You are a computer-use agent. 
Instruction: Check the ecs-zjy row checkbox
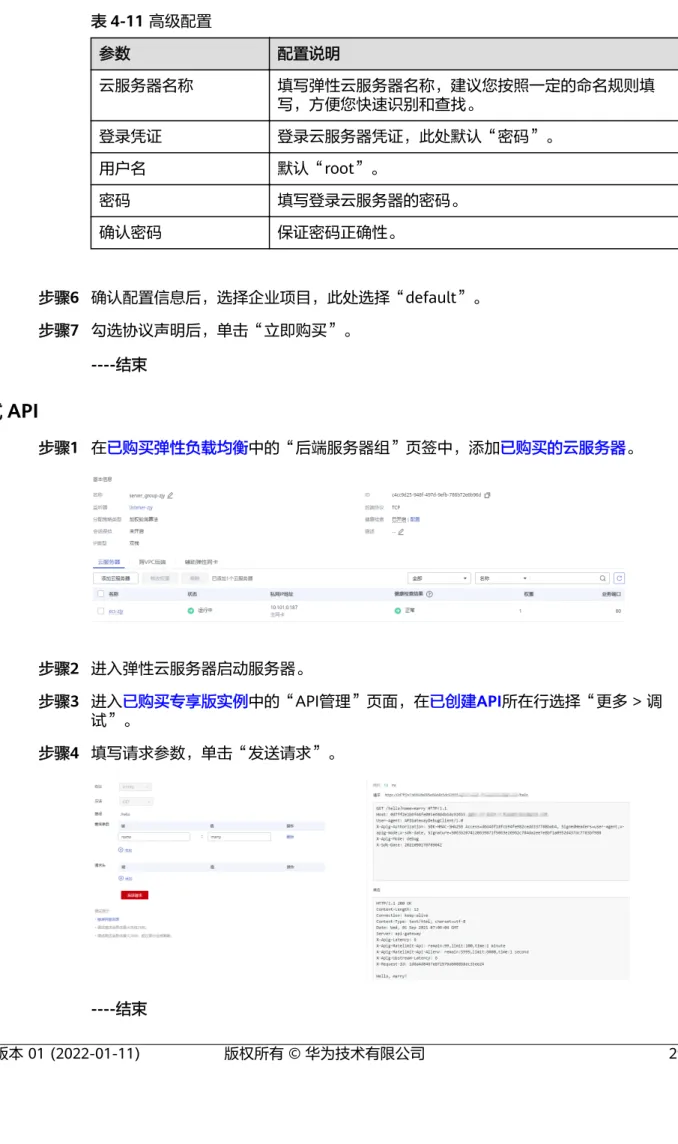[x=101, y=611]
